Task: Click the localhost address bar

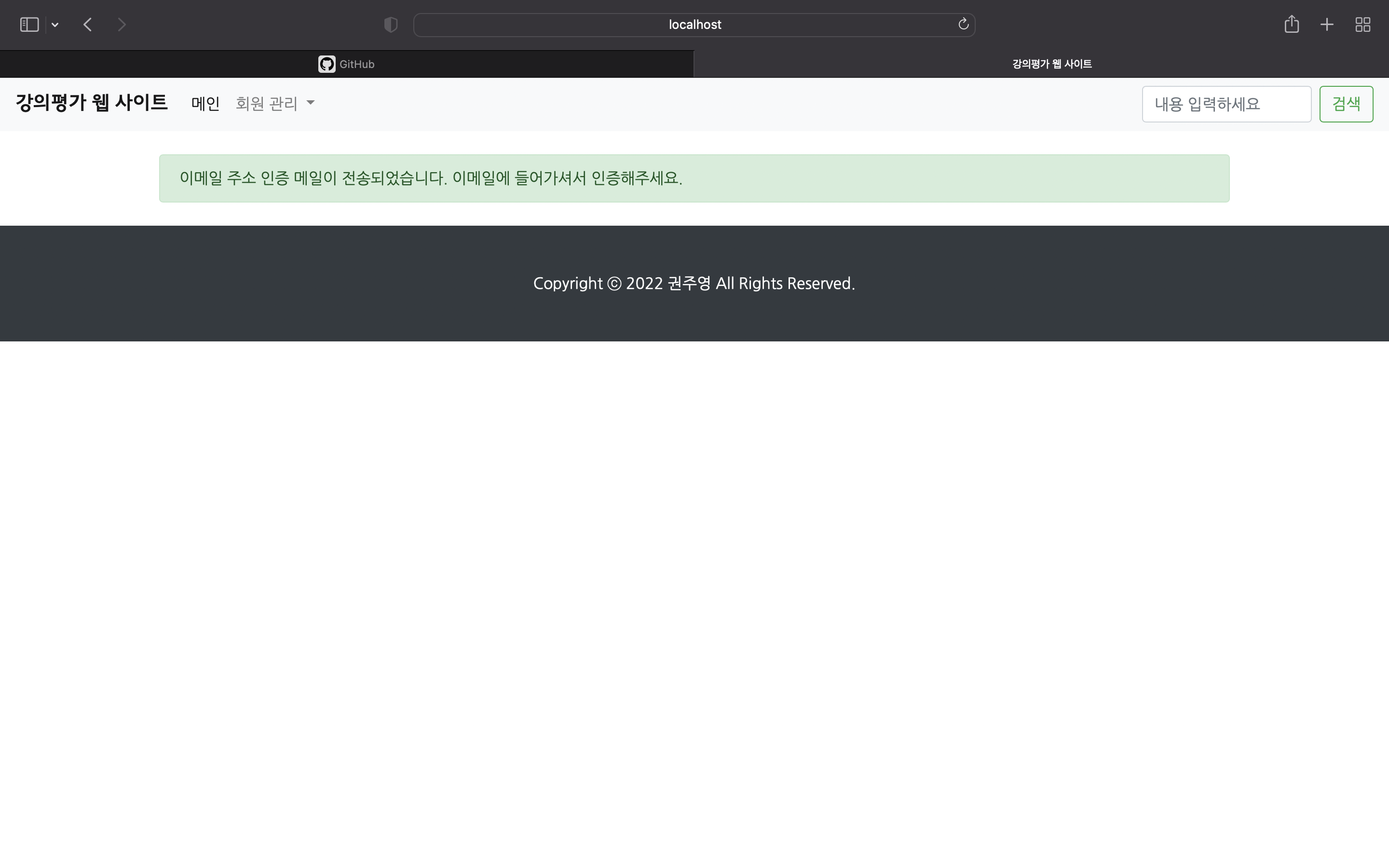Action: pyautogui.click(x=694, y=25)
